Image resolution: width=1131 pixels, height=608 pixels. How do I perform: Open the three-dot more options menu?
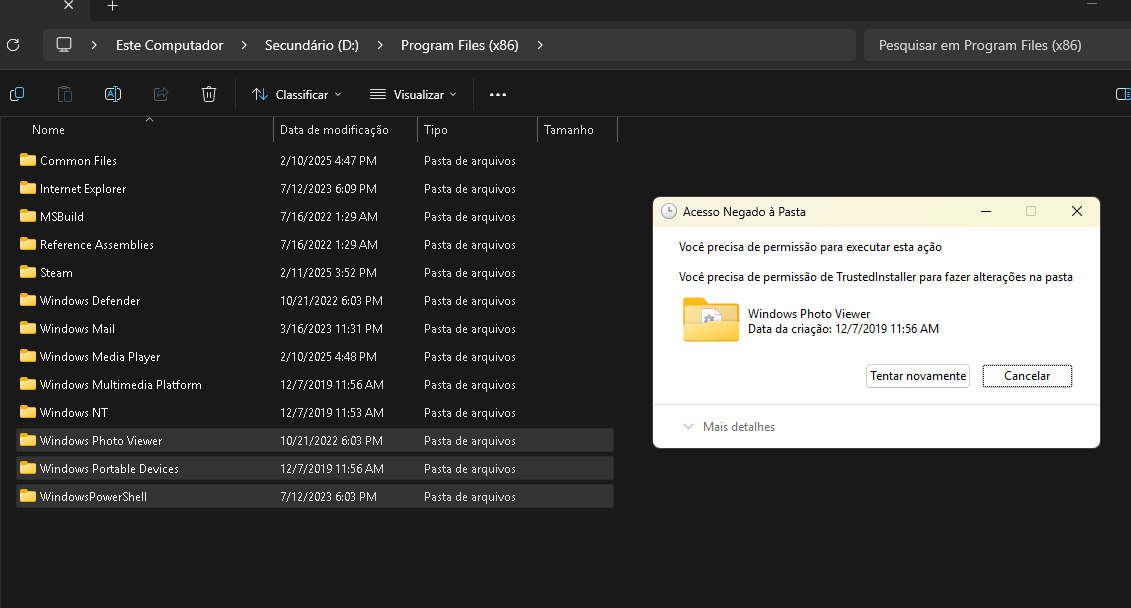click(x=498, y=94)
